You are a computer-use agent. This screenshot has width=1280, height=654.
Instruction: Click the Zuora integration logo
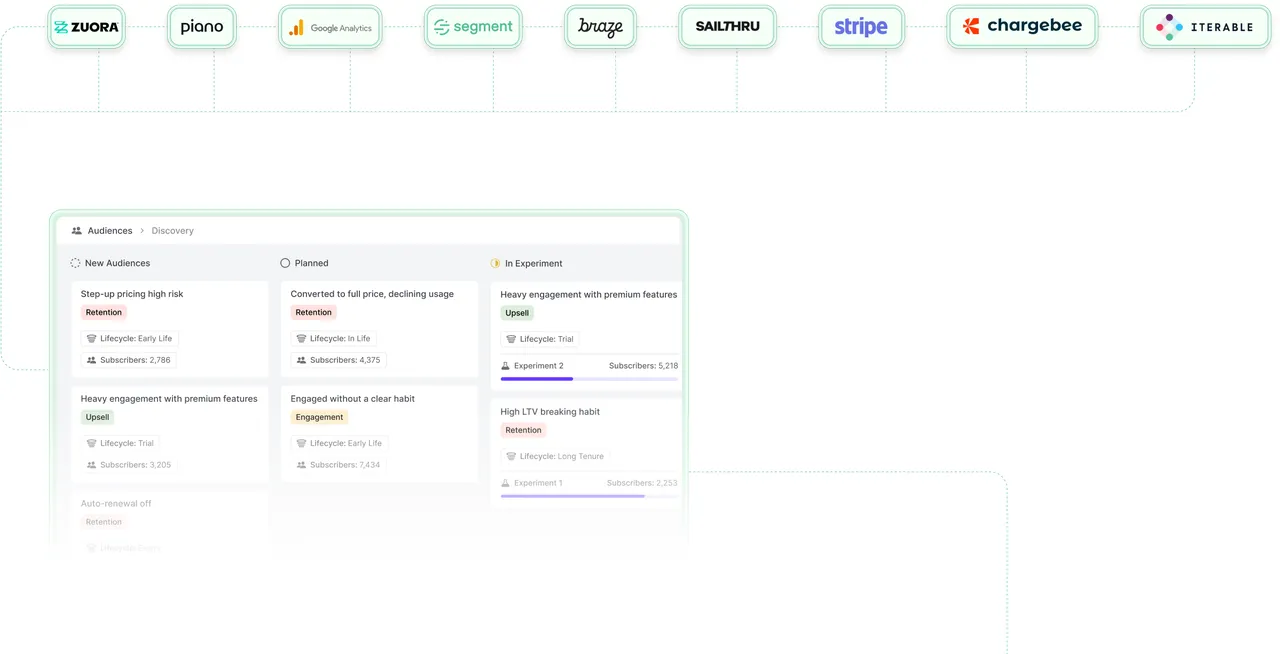(87, 27)
